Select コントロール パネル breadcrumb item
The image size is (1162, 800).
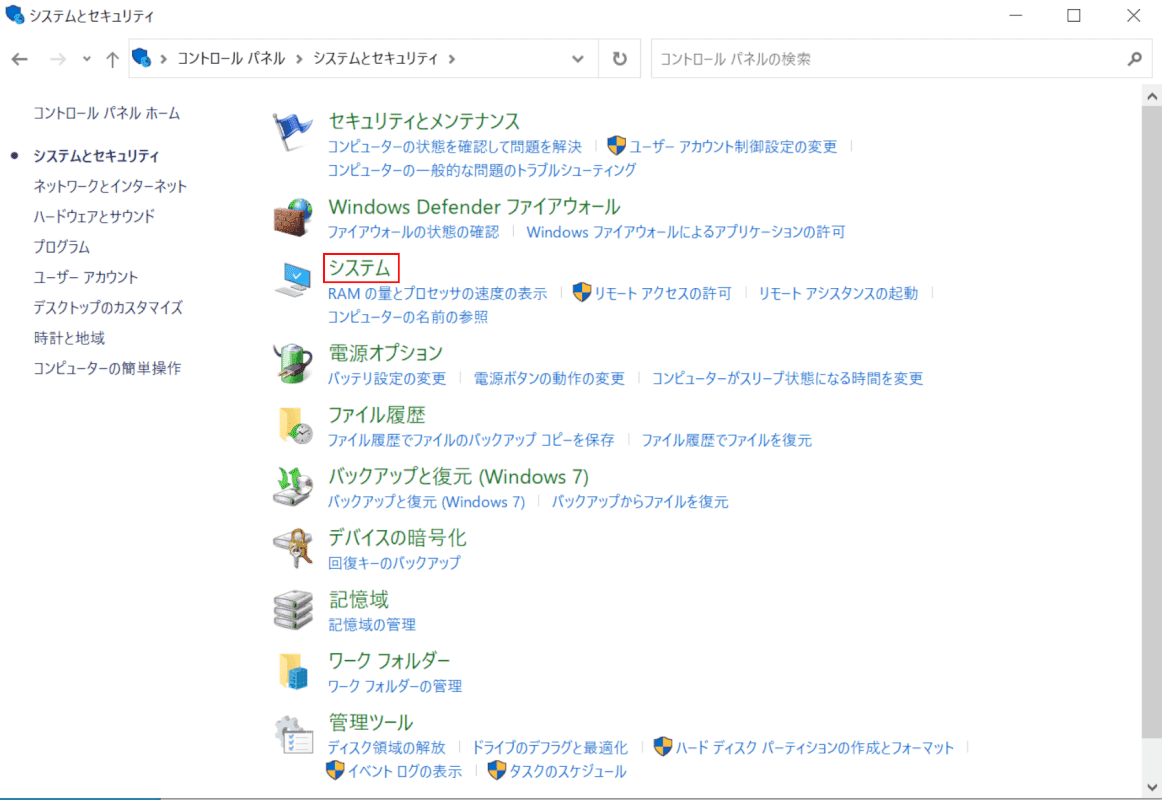pos(231,59)
